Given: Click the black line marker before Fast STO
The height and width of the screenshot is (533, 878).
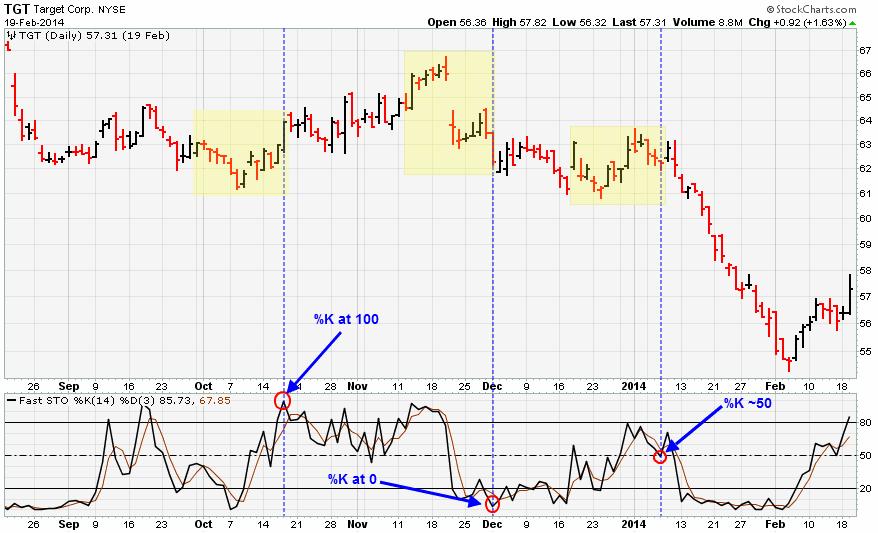Looking at the screenshot, I should pyautogui.click(x=11, y=401).
